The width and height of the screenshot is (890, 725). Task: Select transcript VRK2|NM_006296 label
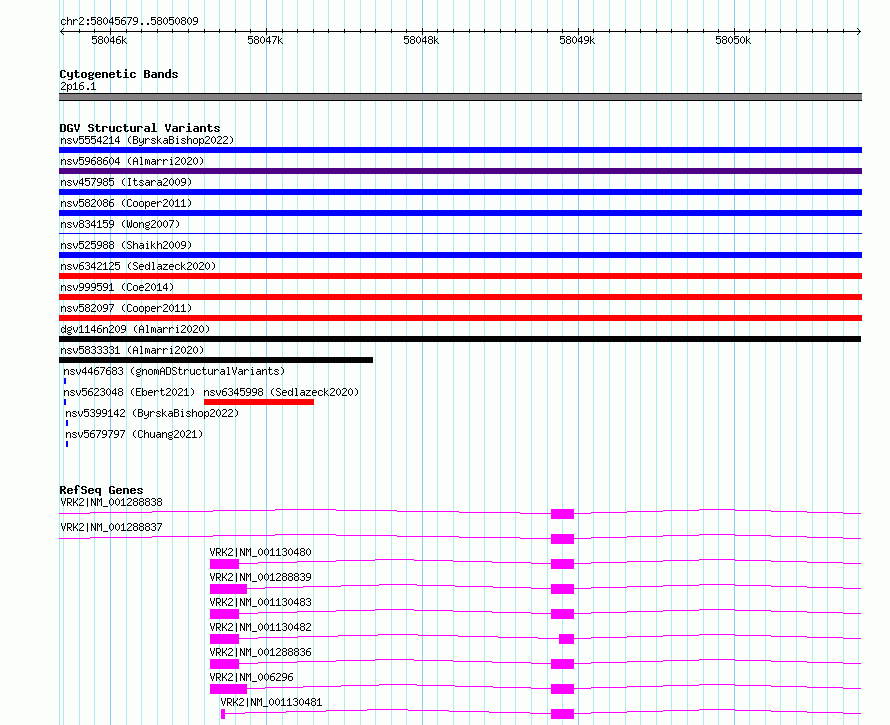pos(251,677)
